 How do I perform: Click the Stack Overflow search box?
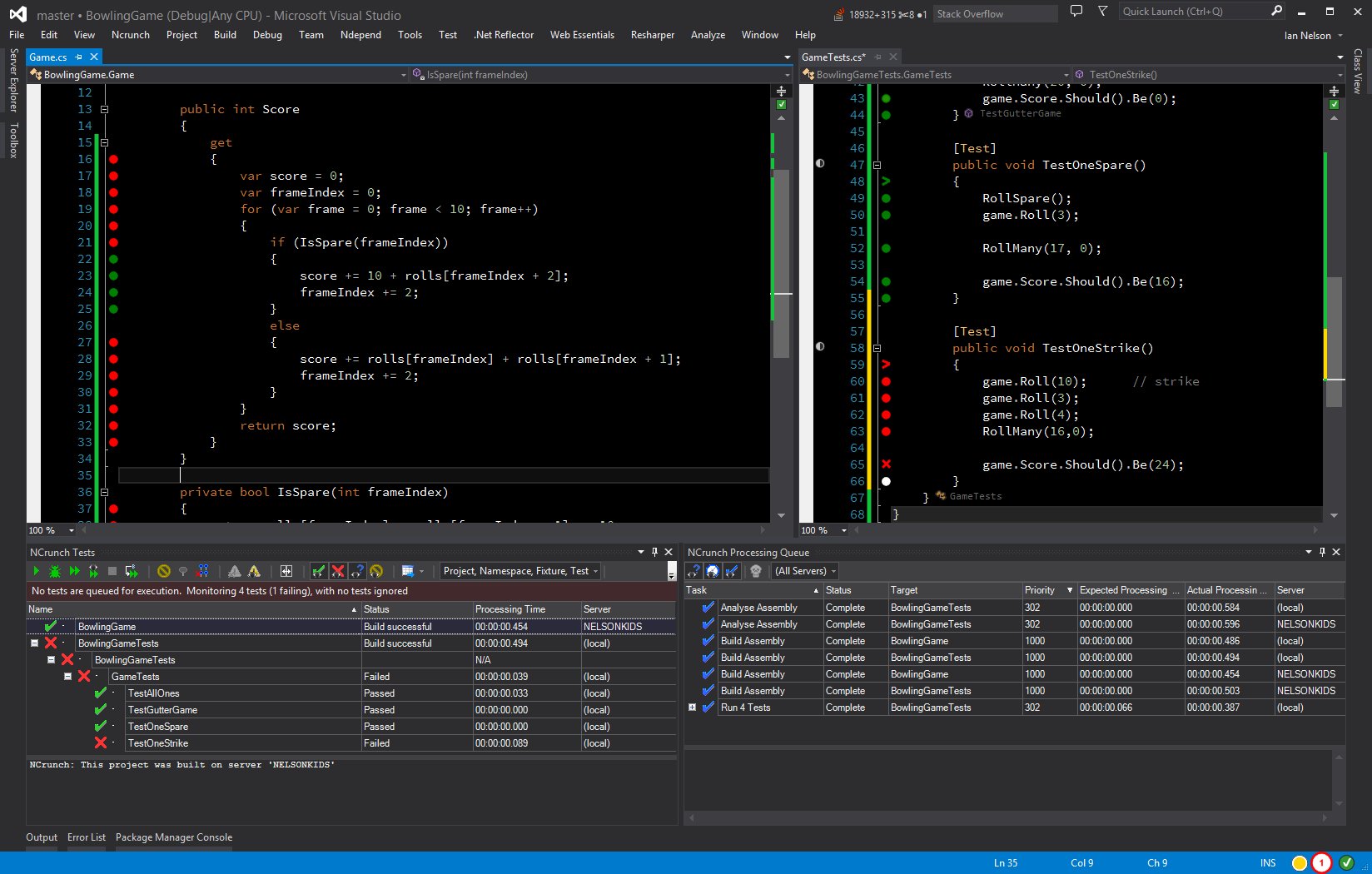995,14
